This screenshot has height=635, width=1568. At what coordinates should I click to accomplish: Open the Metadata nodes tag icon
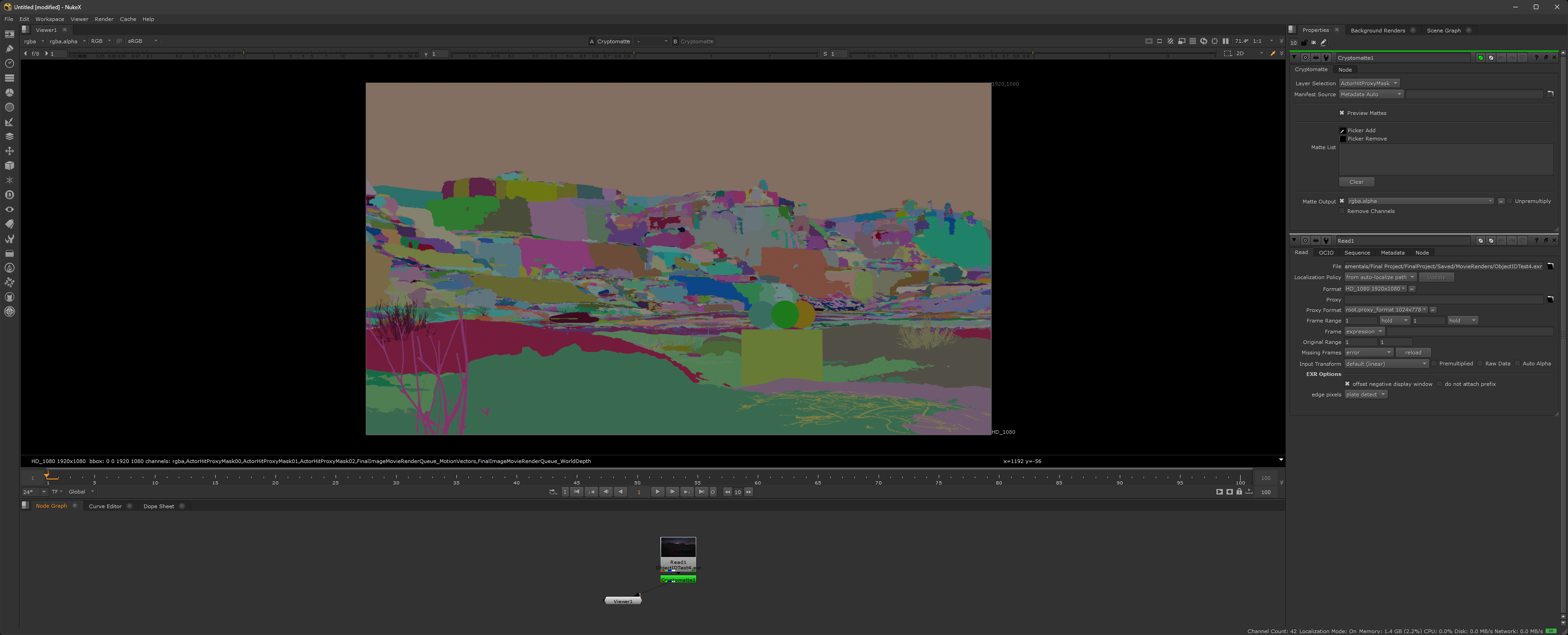(9, 224)
